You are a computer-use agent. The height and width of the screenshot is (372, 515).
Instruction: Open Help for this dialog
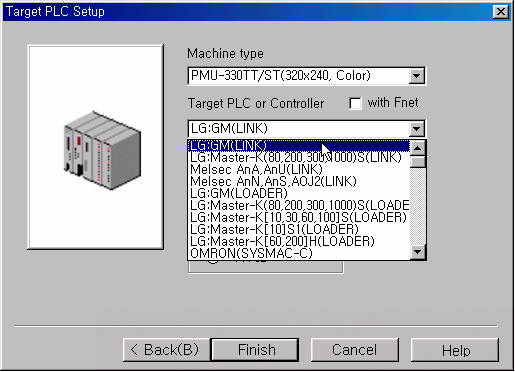point(455,350)
